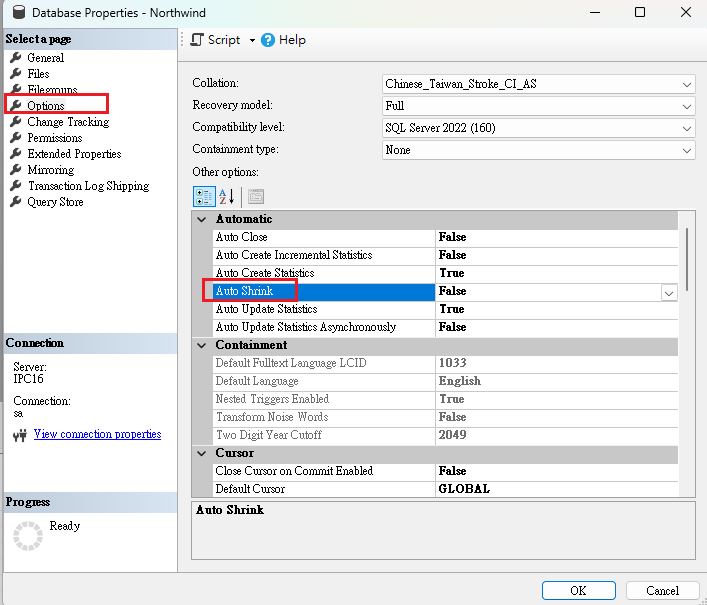Open the Collation dropdown
The width and height of the screenshot is (707, 605).
pos(686,84)
